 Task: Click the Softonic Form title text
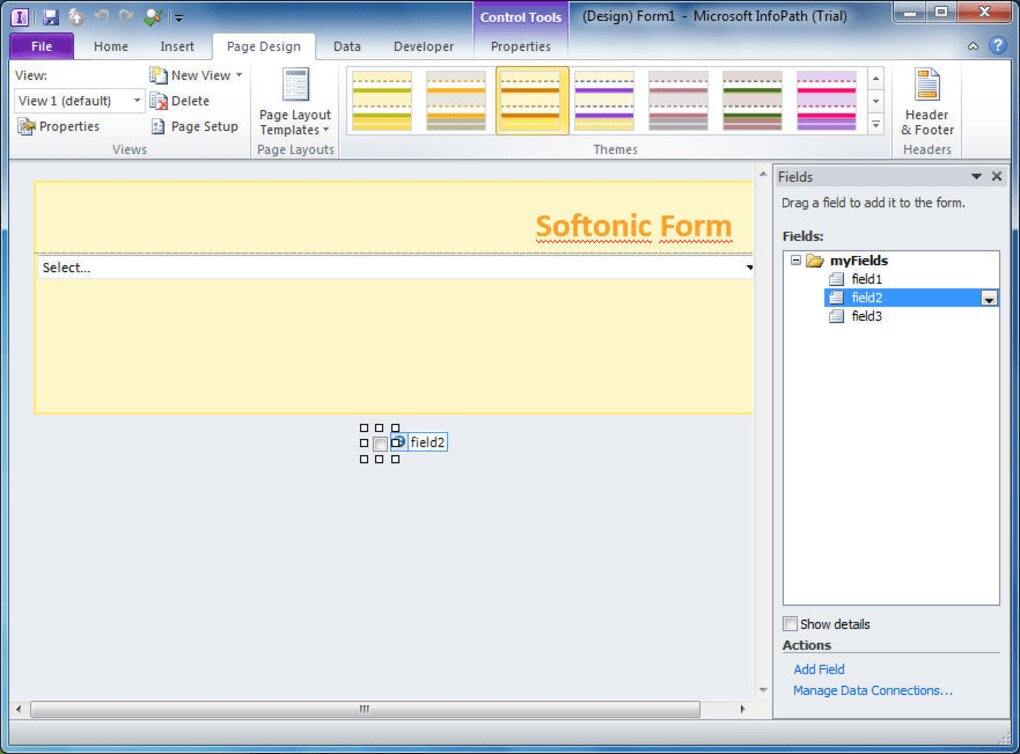(x=634, y=226)
